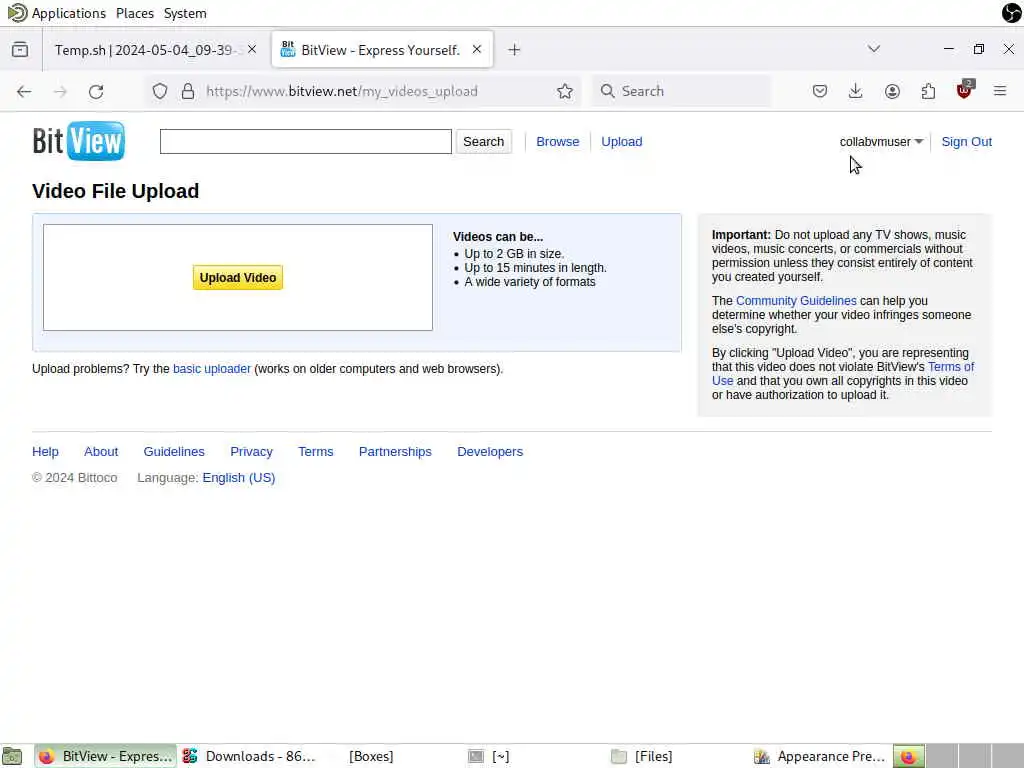Screen dimensions: 1024x768
Task: Click the yellow Upload Video button
Action: tap(238, 278)
